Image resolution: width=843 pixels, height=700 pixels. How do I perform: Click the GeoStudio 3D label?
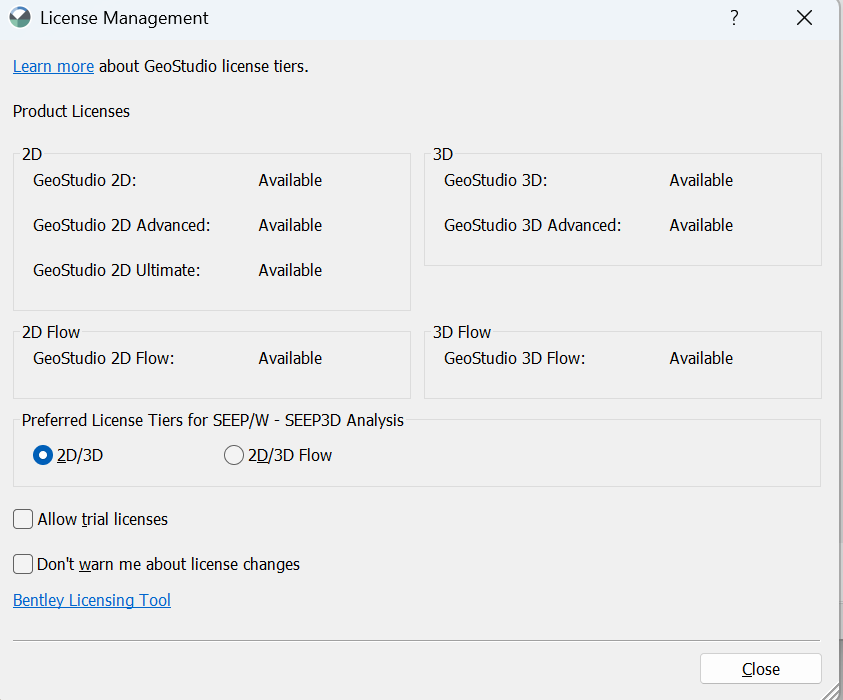click(x=495, y=180)
